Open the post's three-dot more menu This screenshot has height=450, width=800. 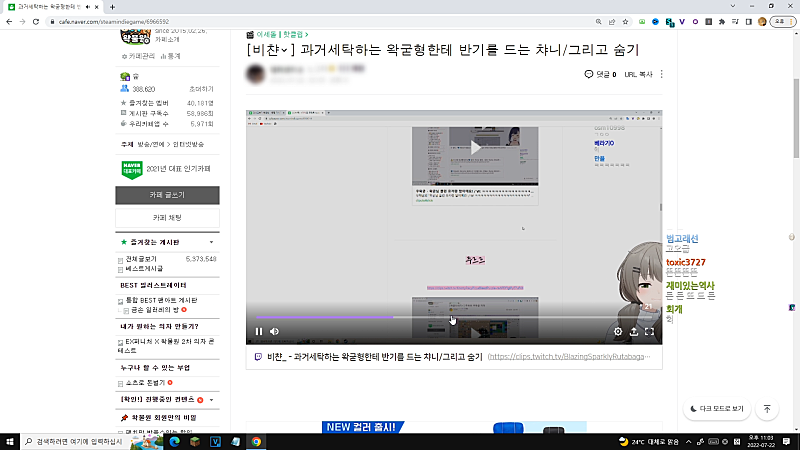click(661, 74)
